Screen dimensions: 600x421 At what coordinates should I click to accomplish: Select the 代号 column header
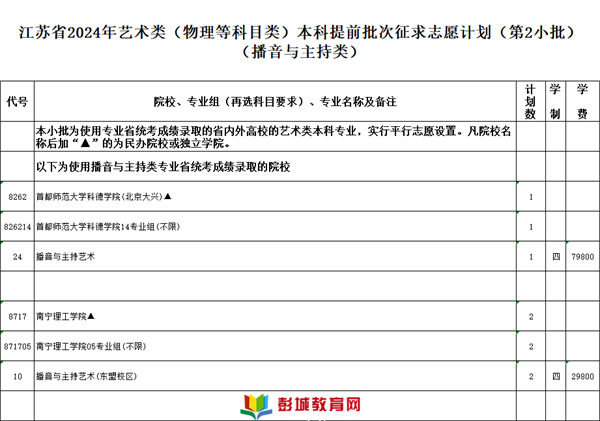point(17,101)
